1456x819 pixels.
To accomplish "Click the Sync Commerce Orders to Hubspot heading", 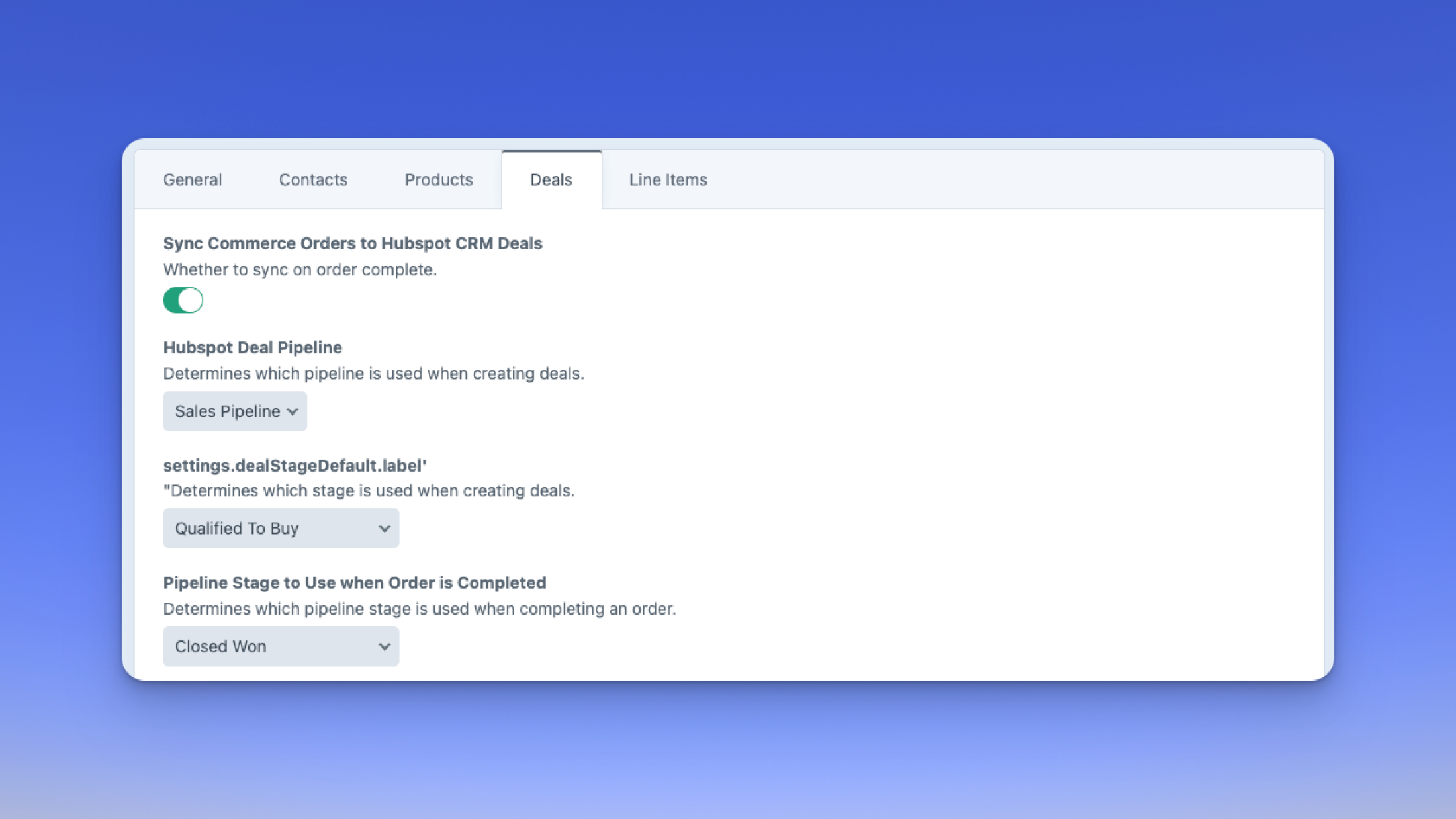I will (353, 243).
